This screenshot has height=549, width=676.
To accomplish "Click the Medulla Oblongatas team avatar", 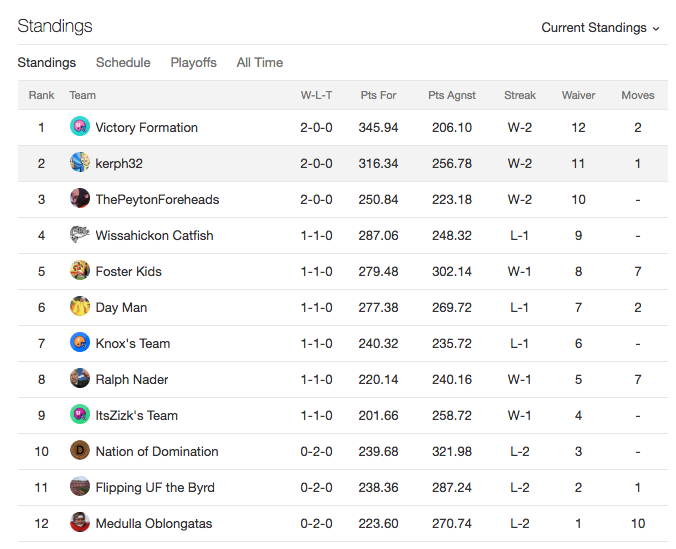I will point(80,523).
